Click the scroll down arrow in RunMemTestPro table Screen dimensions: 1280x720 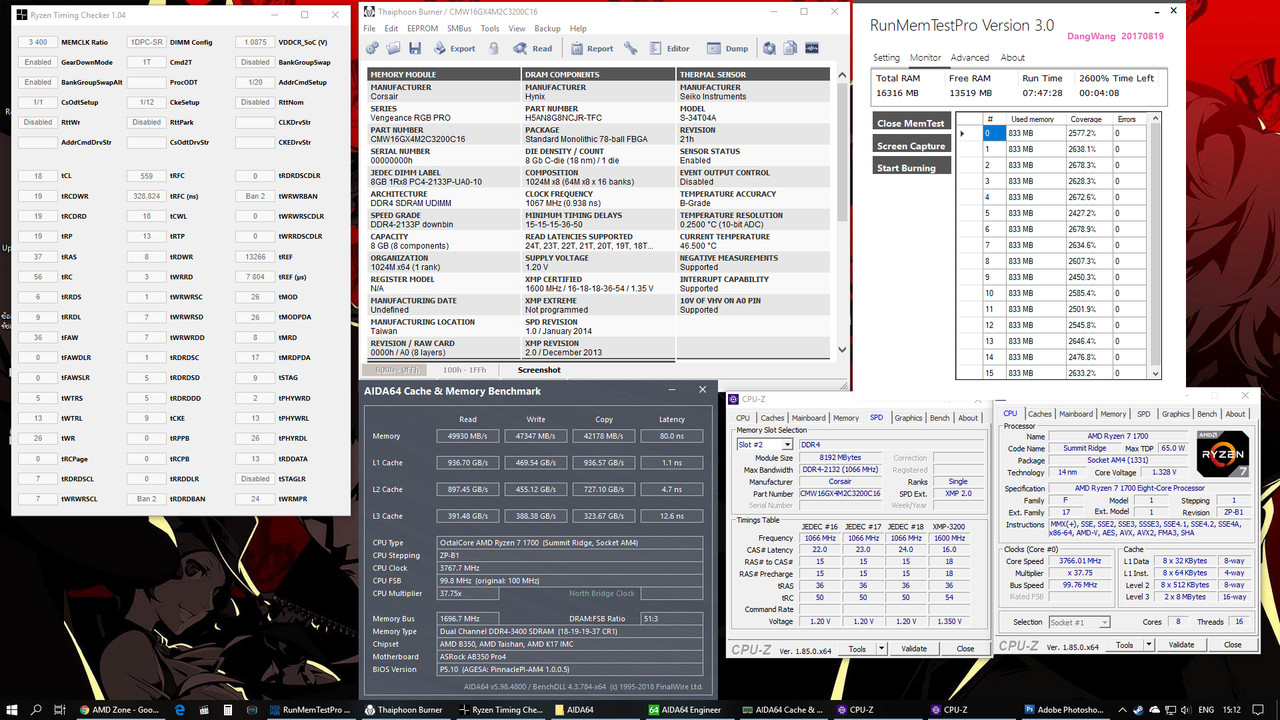tap(1156, 373)
